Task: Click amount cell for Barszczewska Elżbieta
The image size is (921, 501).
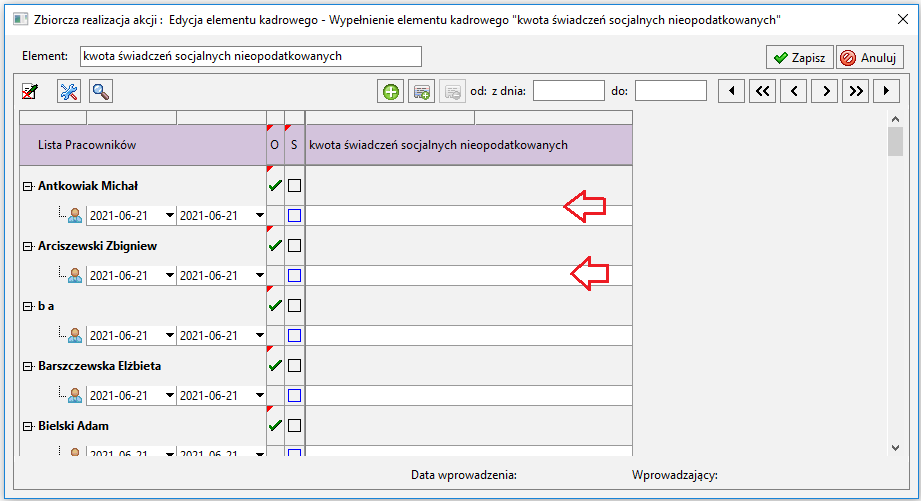Action: click(469, 395)
